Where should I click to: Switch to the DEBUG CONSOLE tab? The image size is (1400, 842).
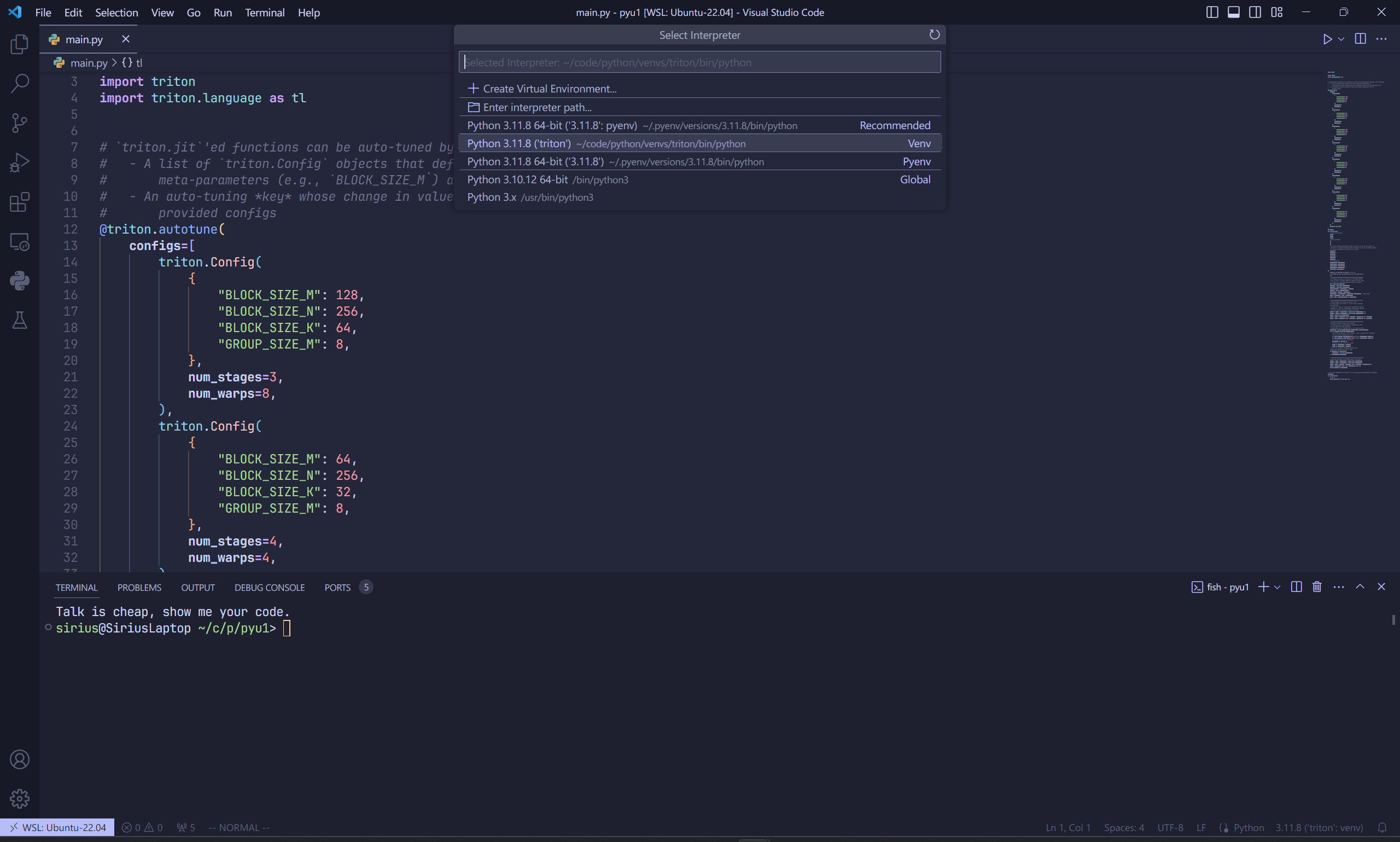point(270,587)
